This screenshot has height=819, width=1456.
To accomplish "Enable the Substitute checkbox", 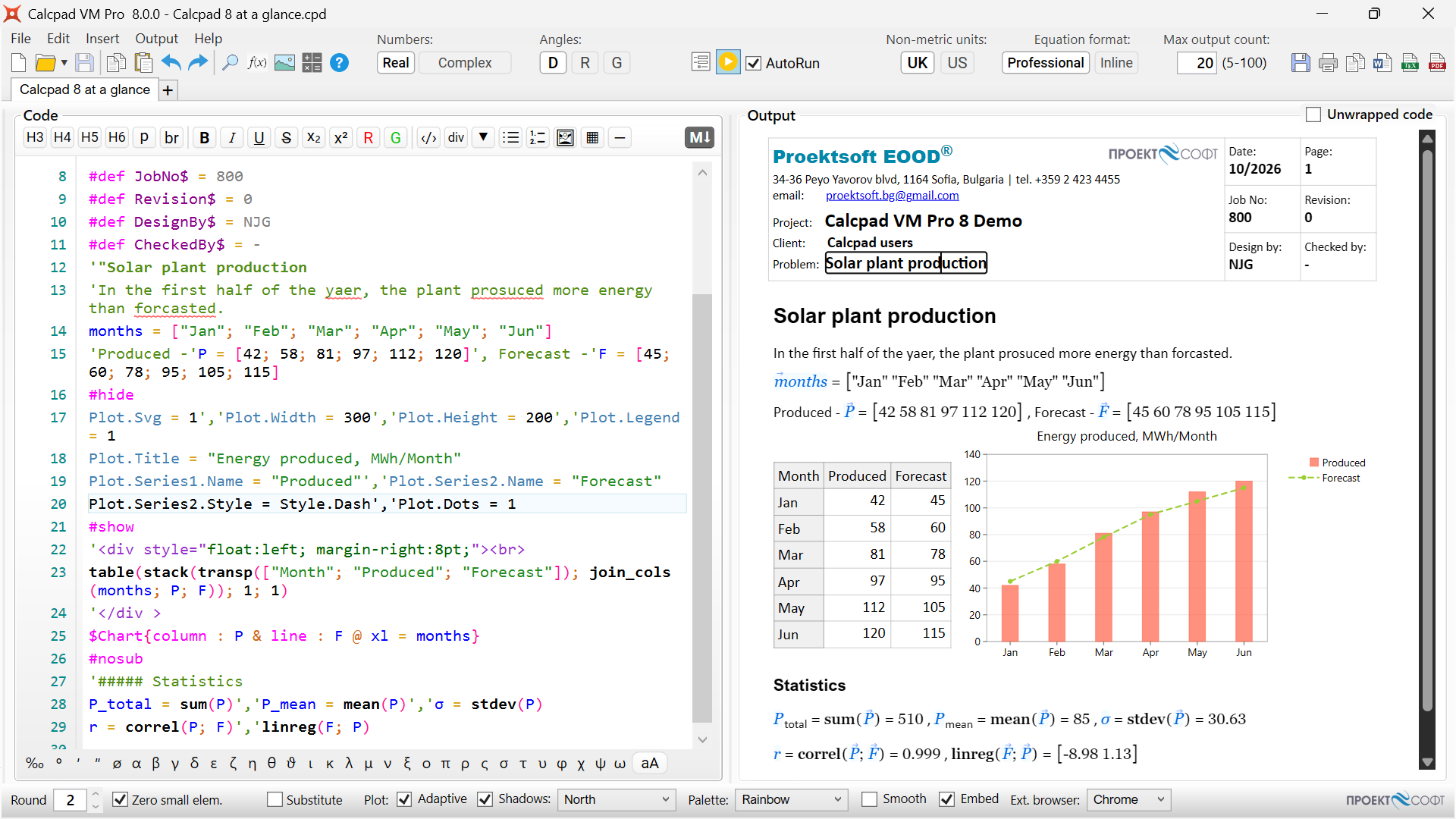I will 275,799.
